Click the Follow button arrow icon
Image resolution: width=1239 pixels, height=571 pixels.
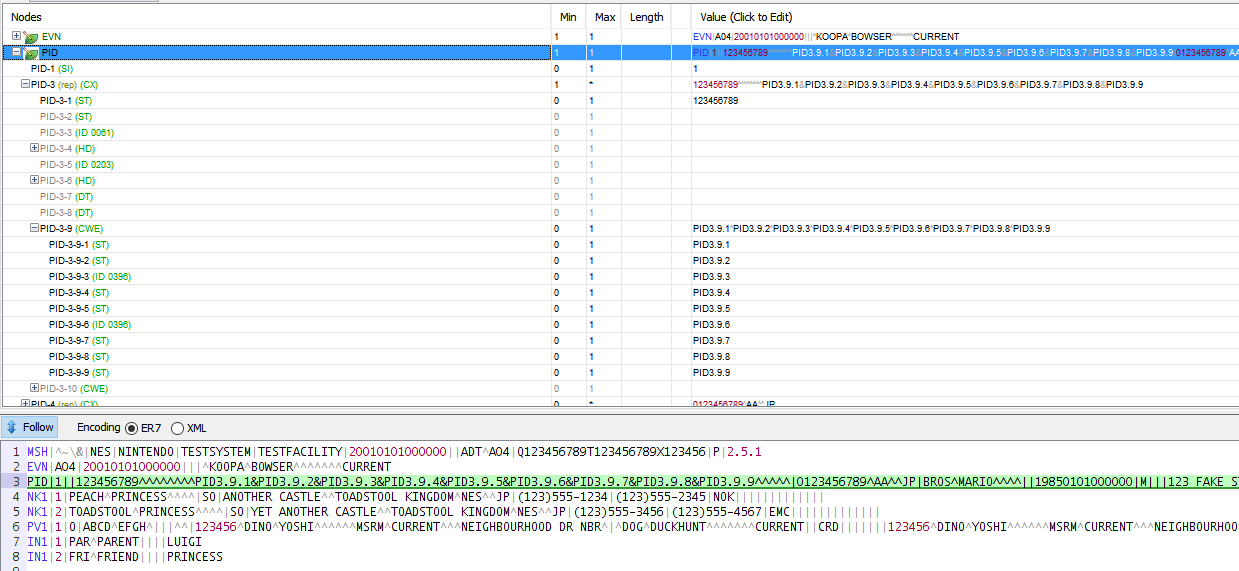point(12,428)
